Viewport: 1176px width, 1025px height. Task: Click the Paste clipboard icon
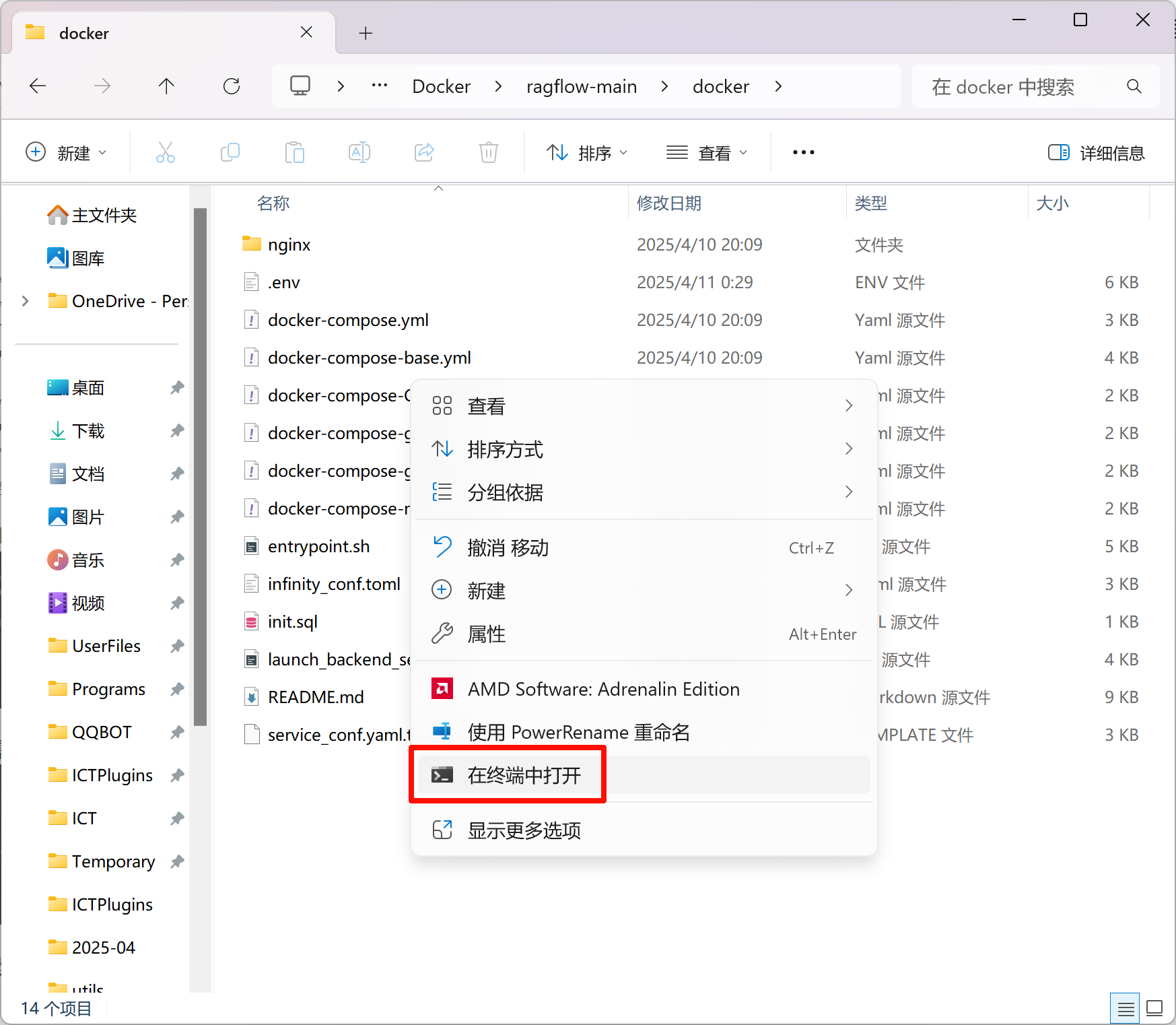294,153
